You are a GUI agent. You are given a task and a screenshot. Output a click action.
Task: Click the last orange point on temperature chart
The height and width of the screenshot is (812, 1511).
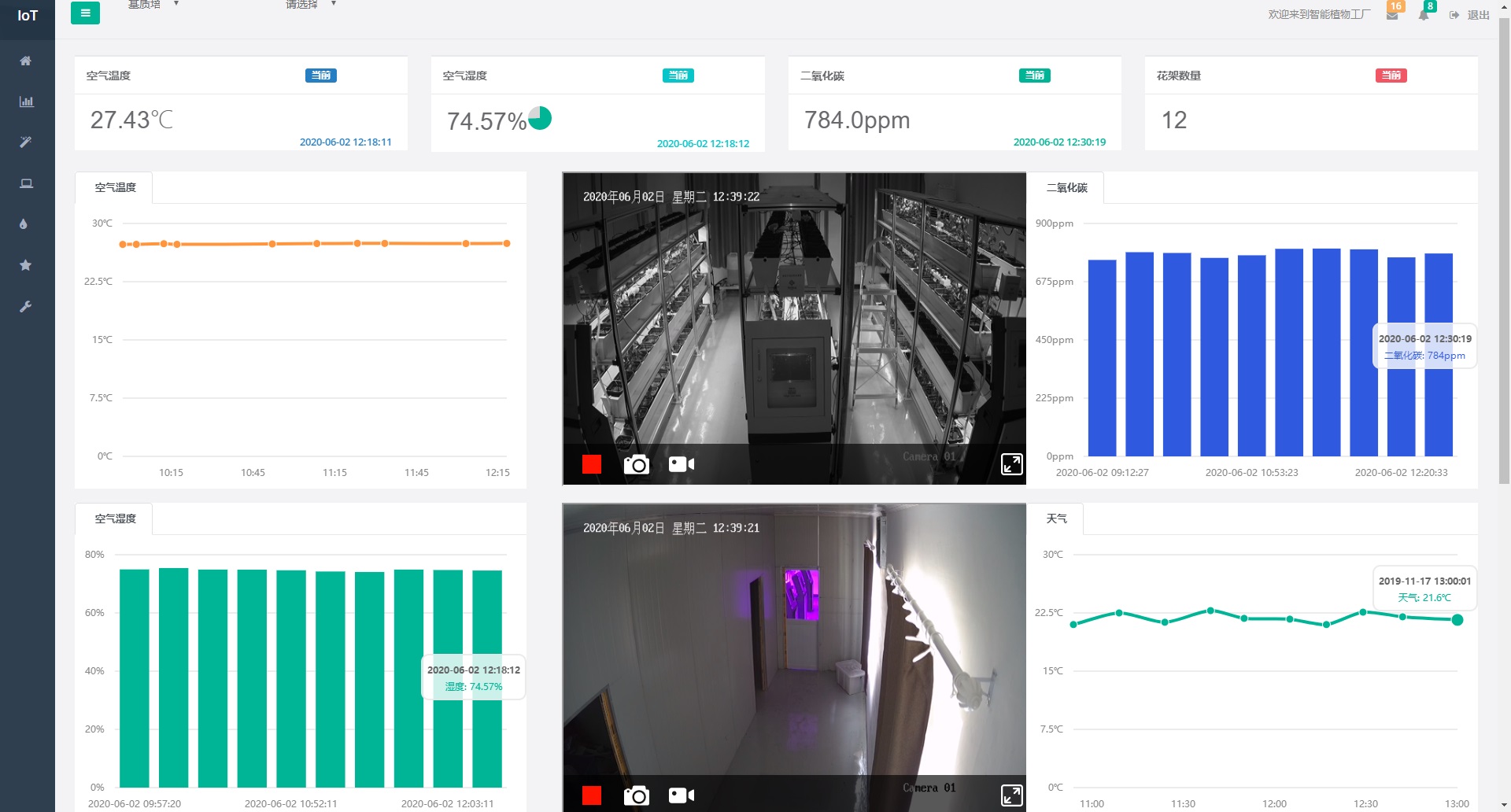[x=507, y=243]
